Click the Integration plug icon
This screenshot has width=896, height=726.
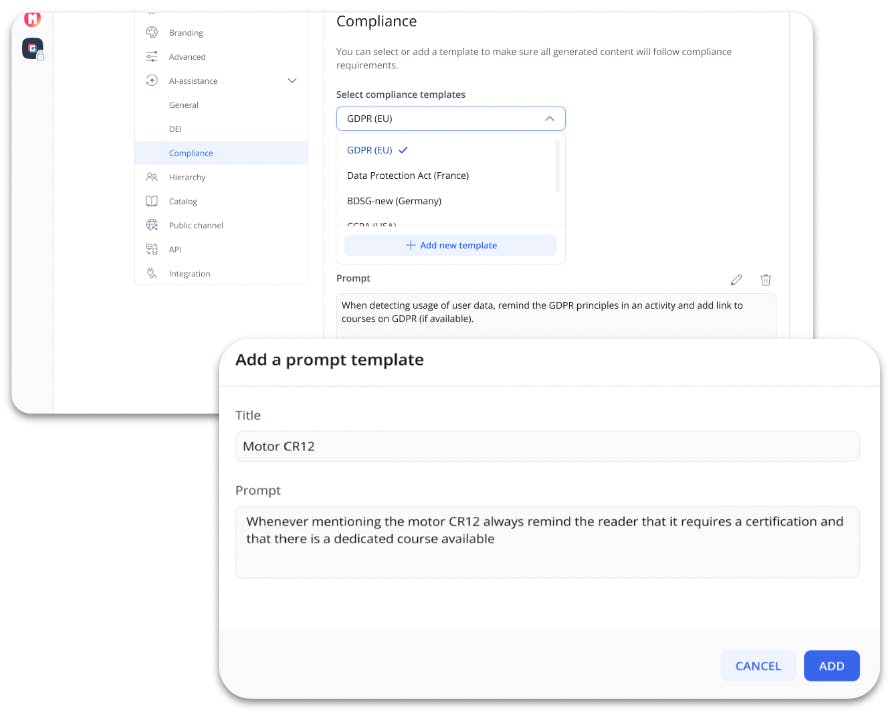(152, 273)
